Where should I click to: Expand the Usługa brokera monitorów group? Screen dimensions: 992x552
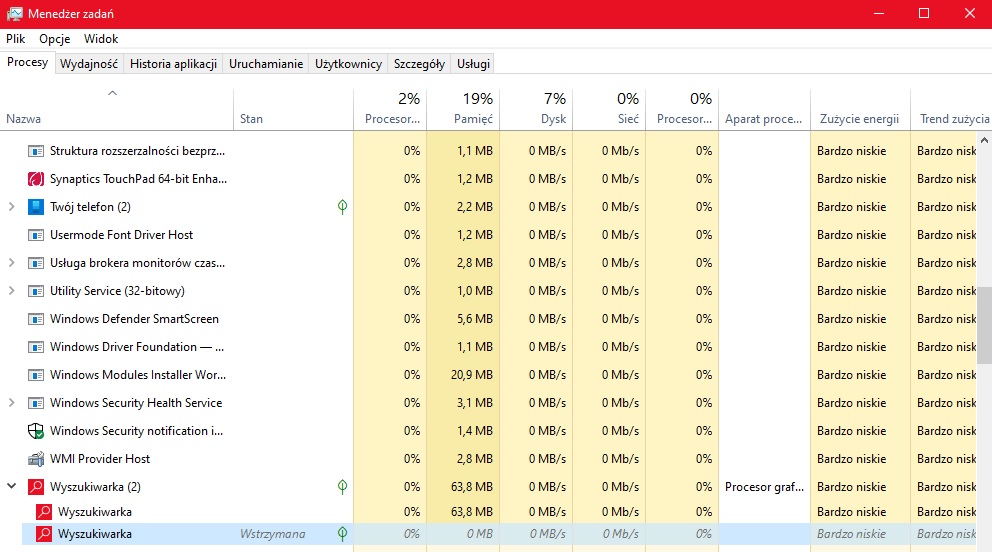pos(11,263)
